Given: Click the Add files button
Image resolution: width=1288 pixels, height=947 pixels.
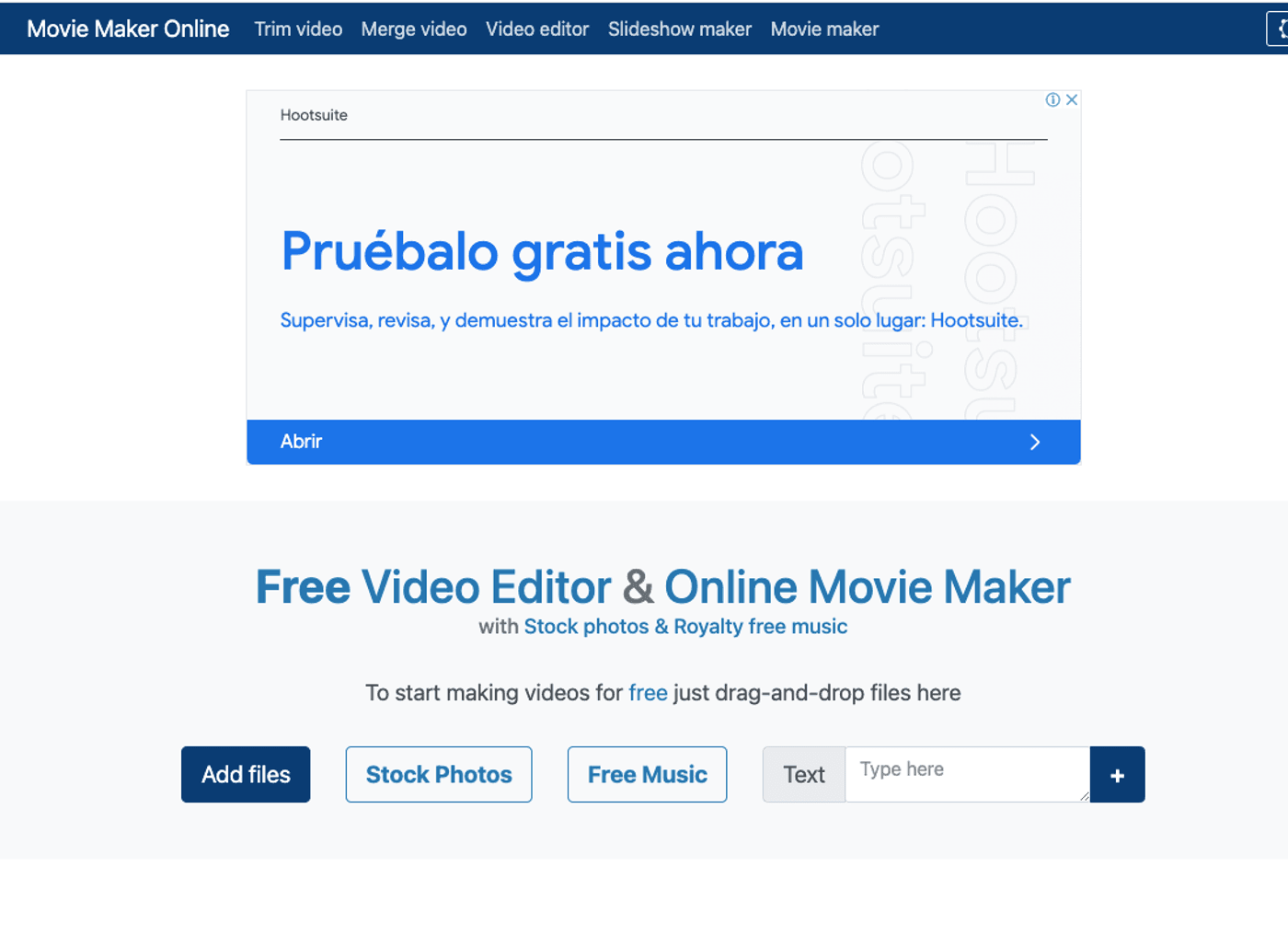Looking at the screenshot, I should coord(246,774).
